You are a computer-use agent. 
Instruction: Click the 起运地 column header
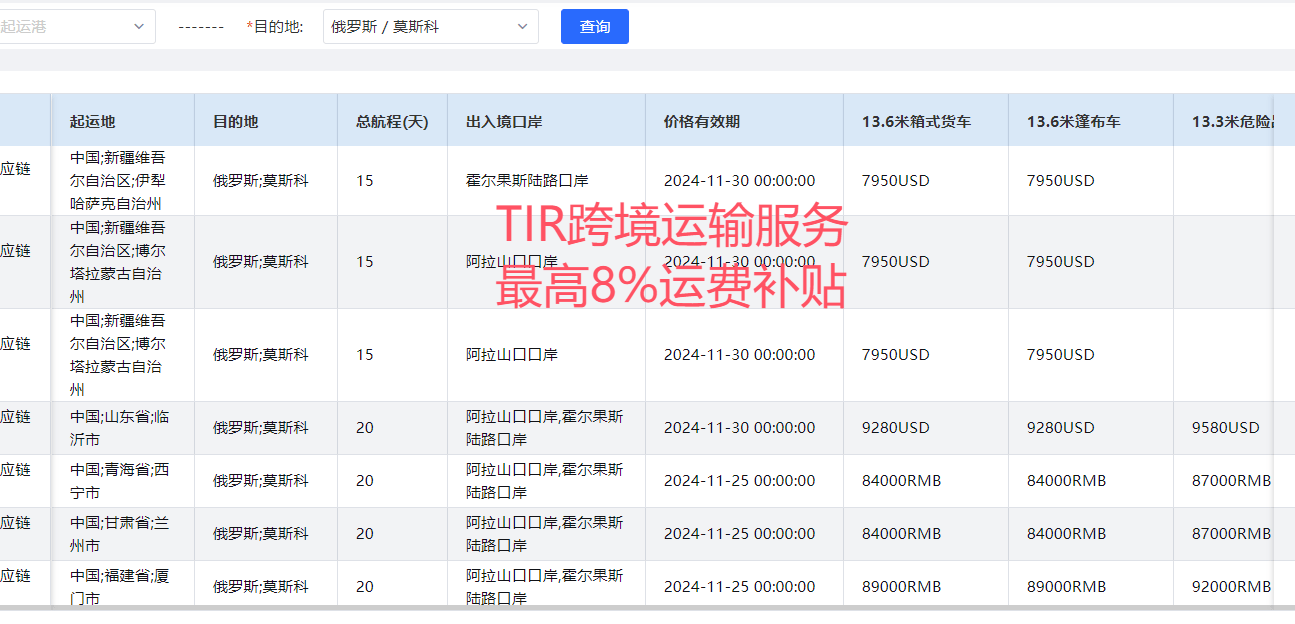pyautogui.click(x=93, y=121)
